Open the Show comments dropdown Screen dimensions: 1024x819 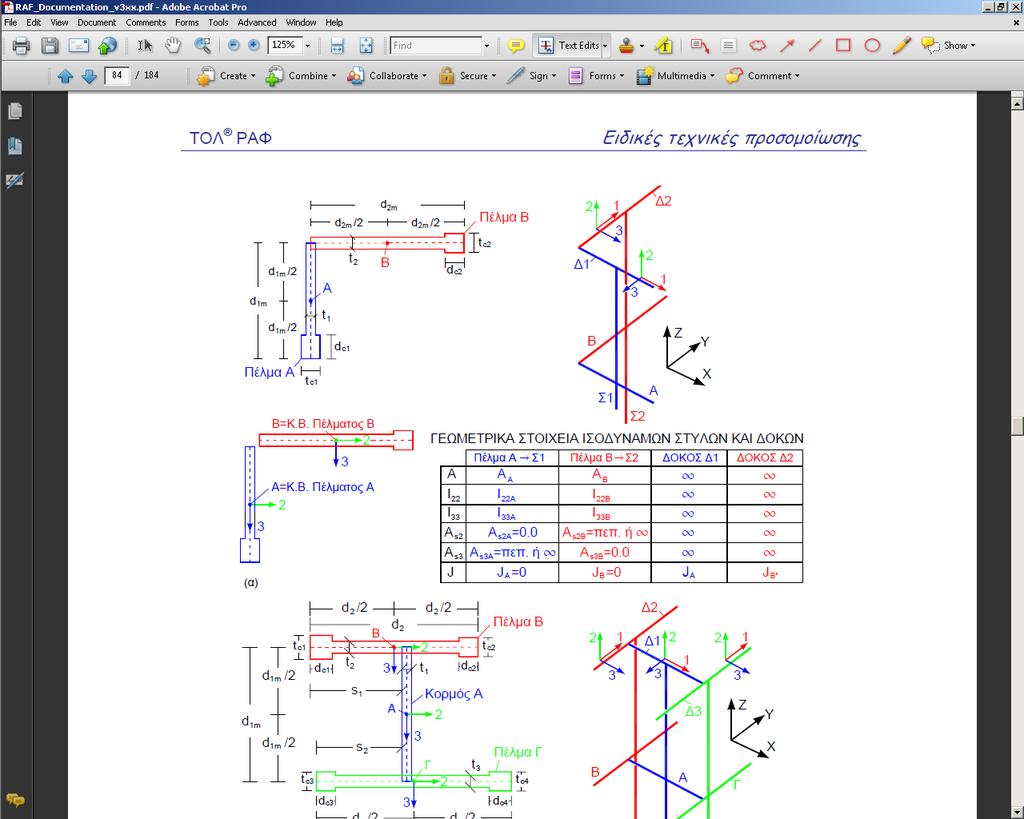click(948, 46)
